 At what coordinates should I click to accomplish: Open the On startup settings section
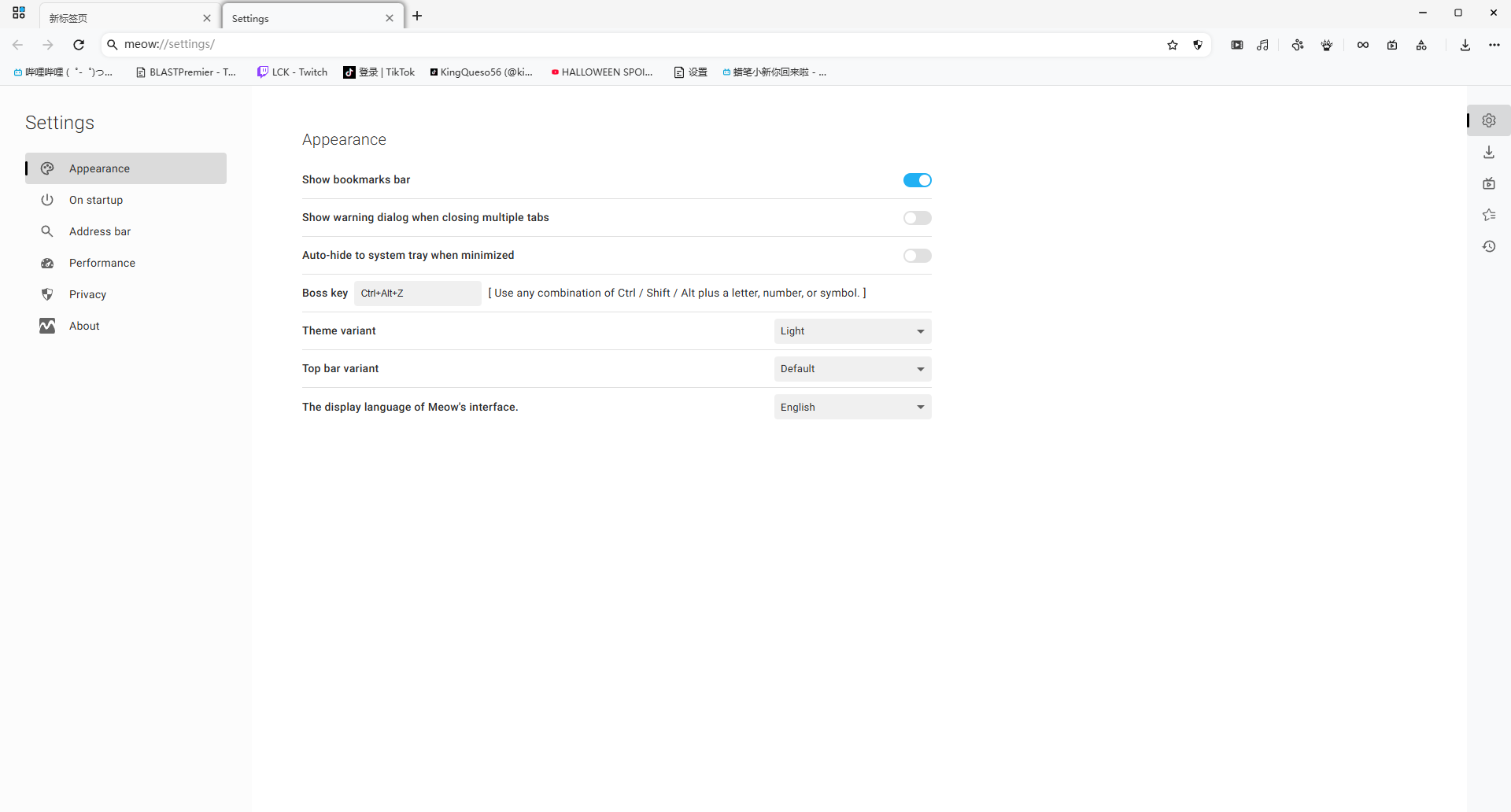pyautogui.click(x=95, y=199)
